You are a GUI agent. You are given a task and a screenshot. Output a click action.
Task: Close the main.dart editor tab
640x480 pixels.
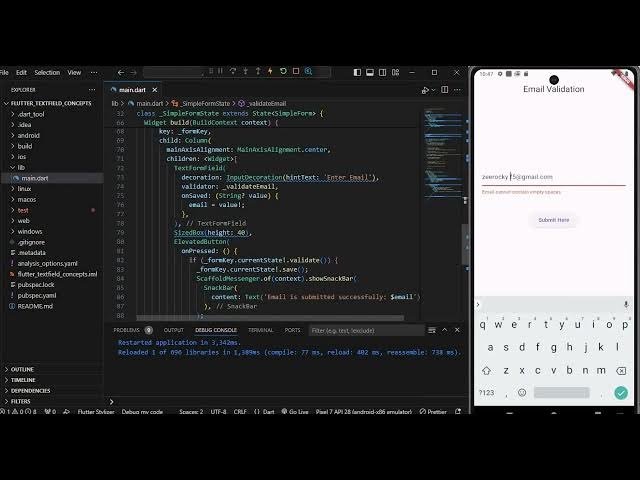click(155, 90)
